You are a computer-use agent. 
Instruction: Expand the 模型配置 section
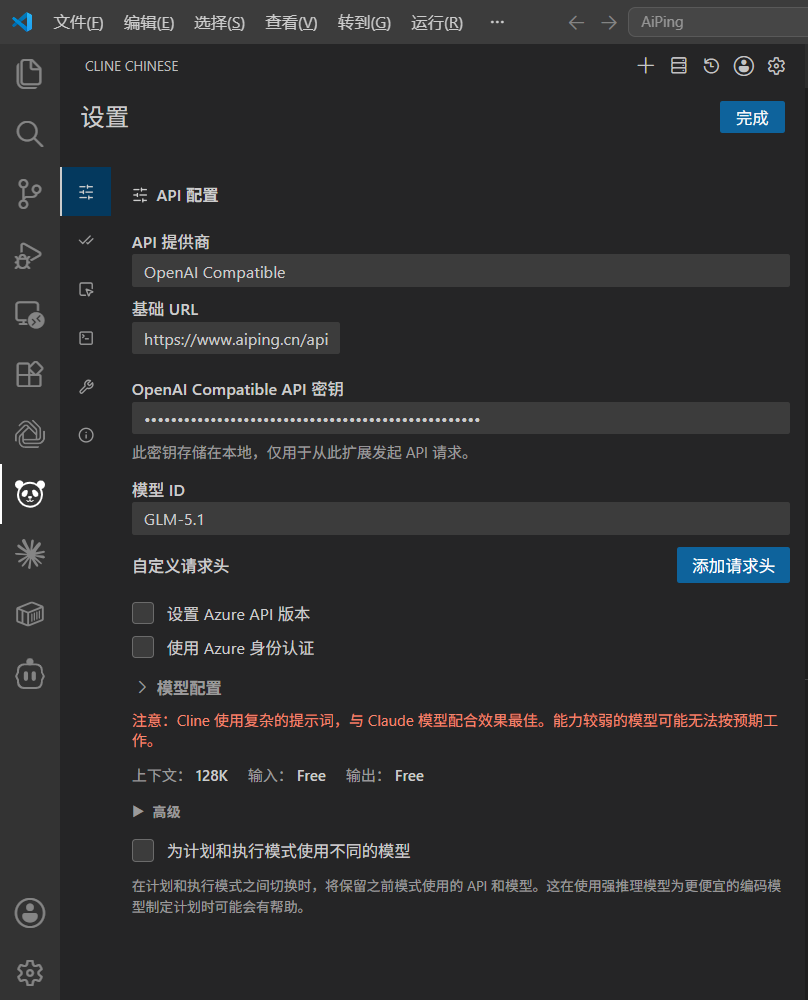(181, 688)
